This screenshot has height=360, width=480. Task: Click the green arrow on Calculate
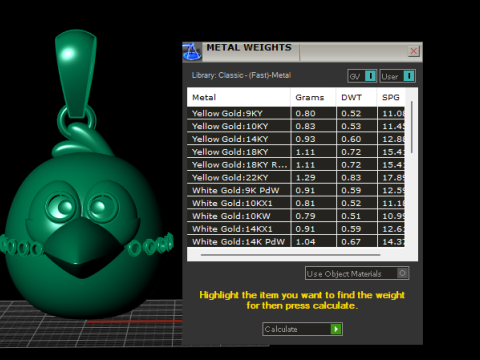336,329
